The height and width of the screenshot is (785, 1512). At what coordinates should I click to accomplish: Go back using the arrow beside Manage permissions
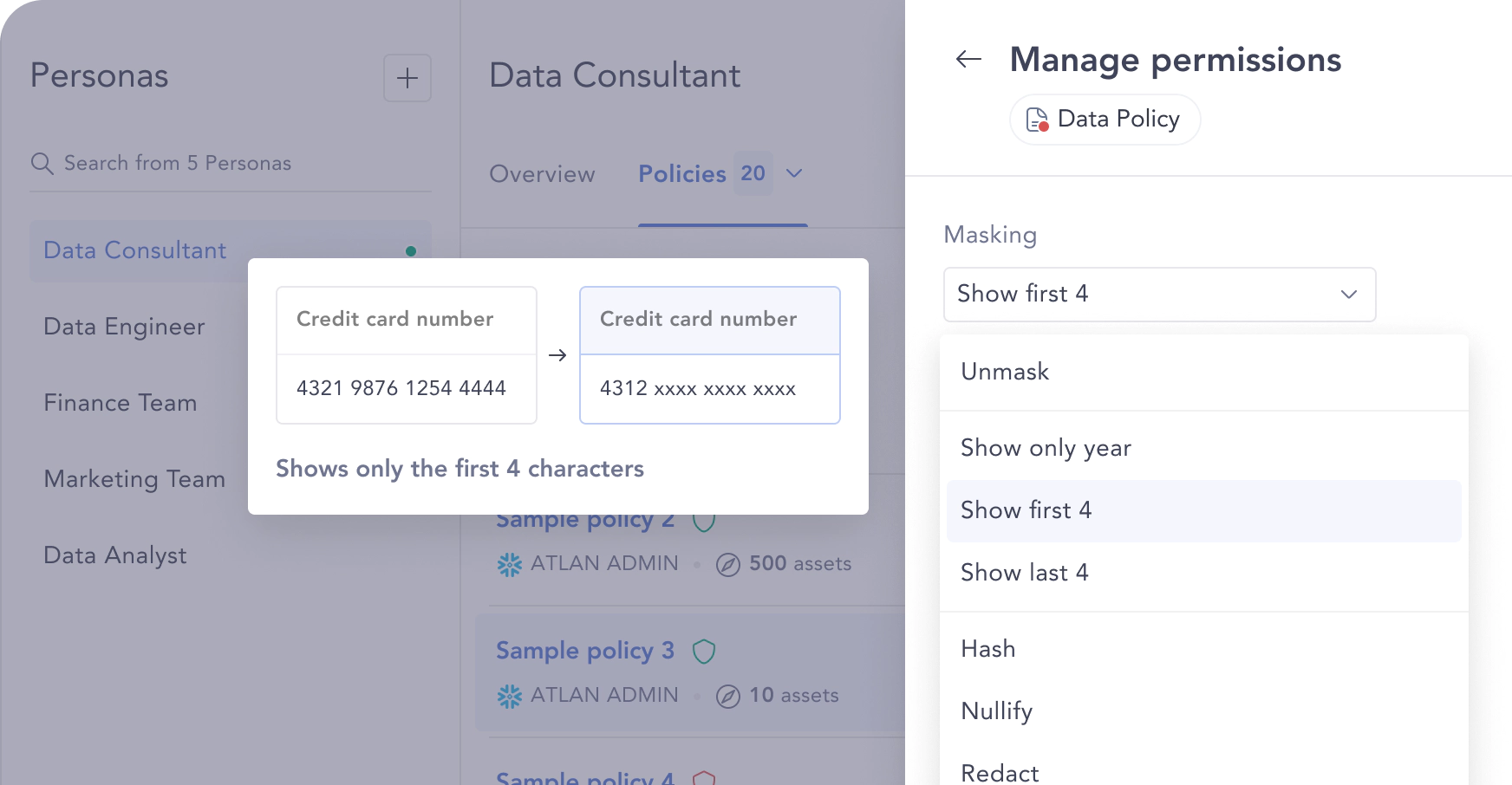click(968, 59)
